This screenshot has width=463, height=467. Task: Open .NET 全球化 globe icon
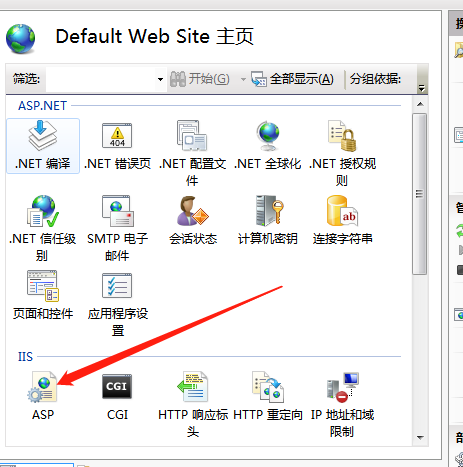tap(268, 136)
